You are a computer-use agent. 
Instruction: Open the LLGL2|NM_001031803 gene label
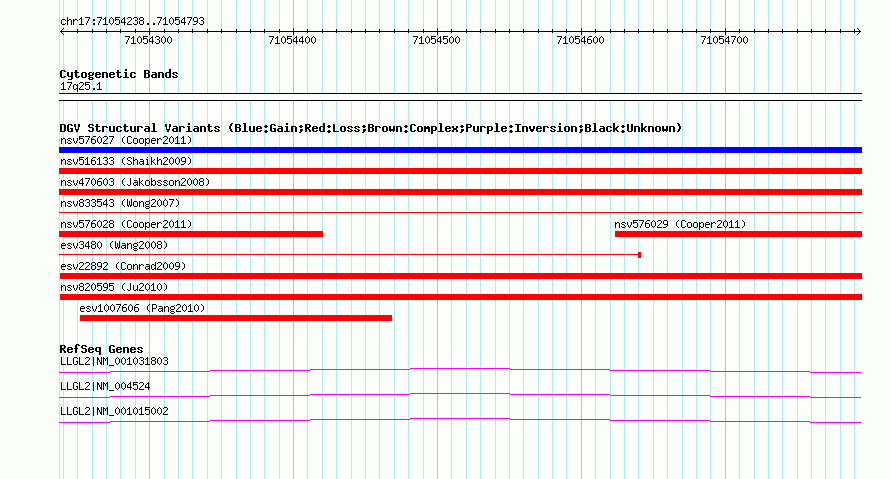coord(114,362)
